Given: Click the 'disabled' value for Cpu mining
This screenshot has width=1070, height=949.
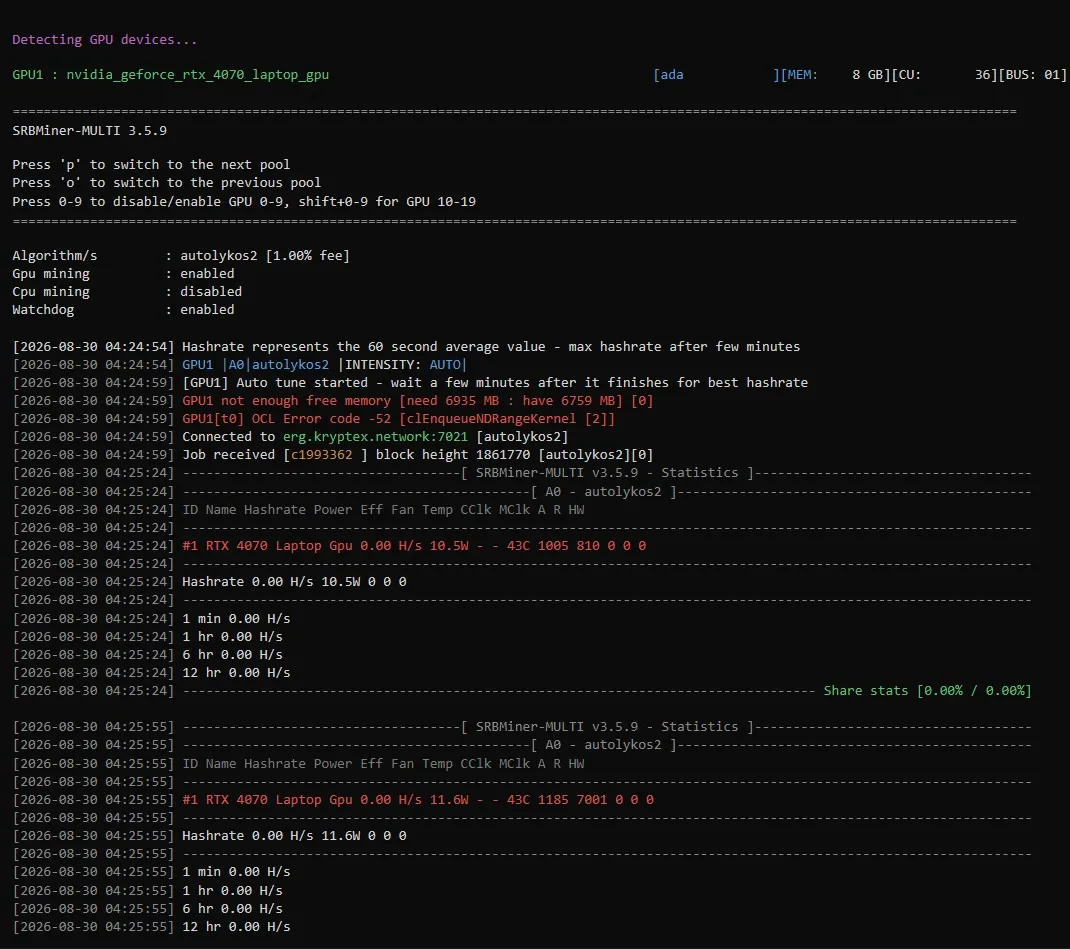Looking at the screenshot, I should tap(211, 291).
